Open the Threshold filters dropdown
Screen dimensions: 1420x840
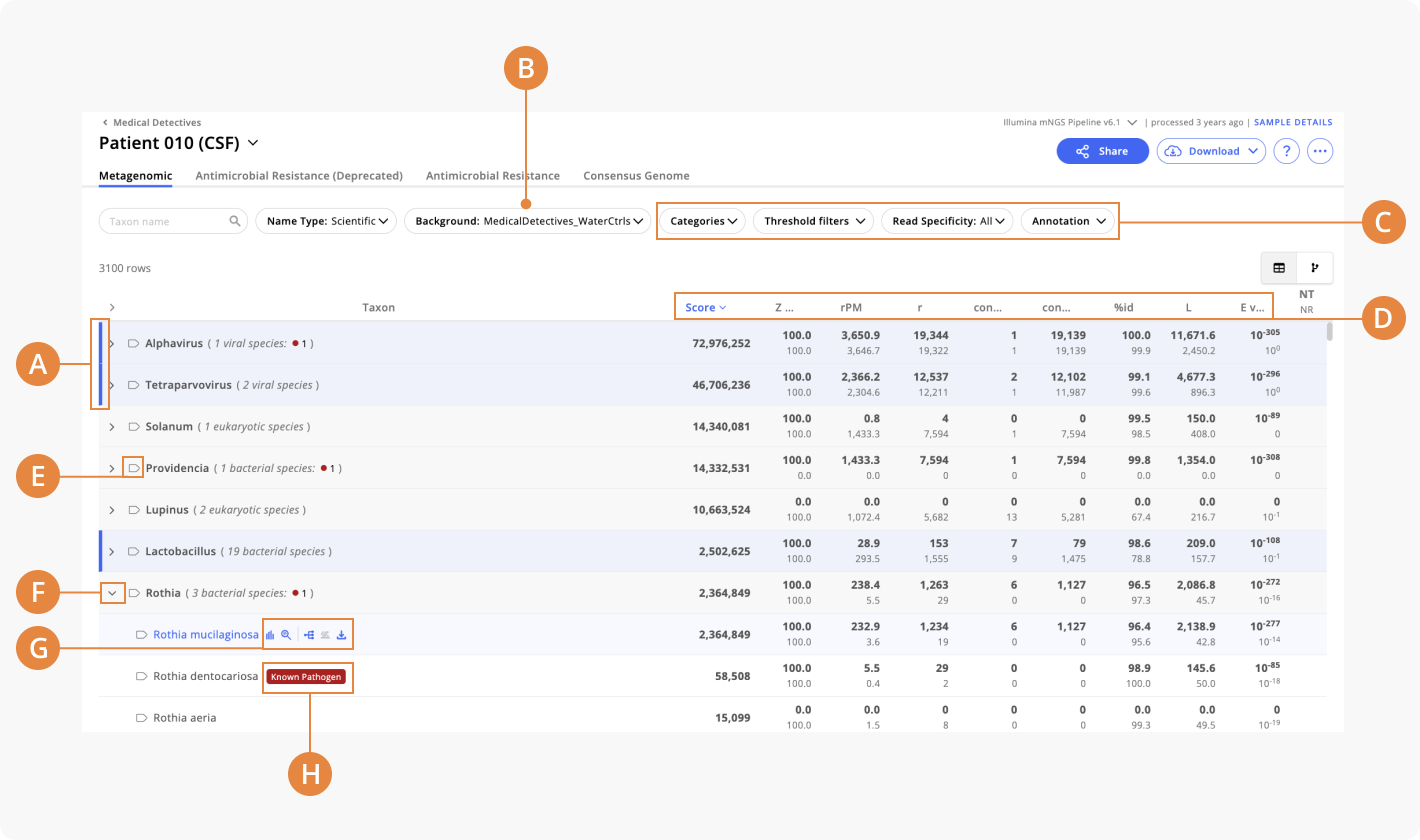coord(813,221)
